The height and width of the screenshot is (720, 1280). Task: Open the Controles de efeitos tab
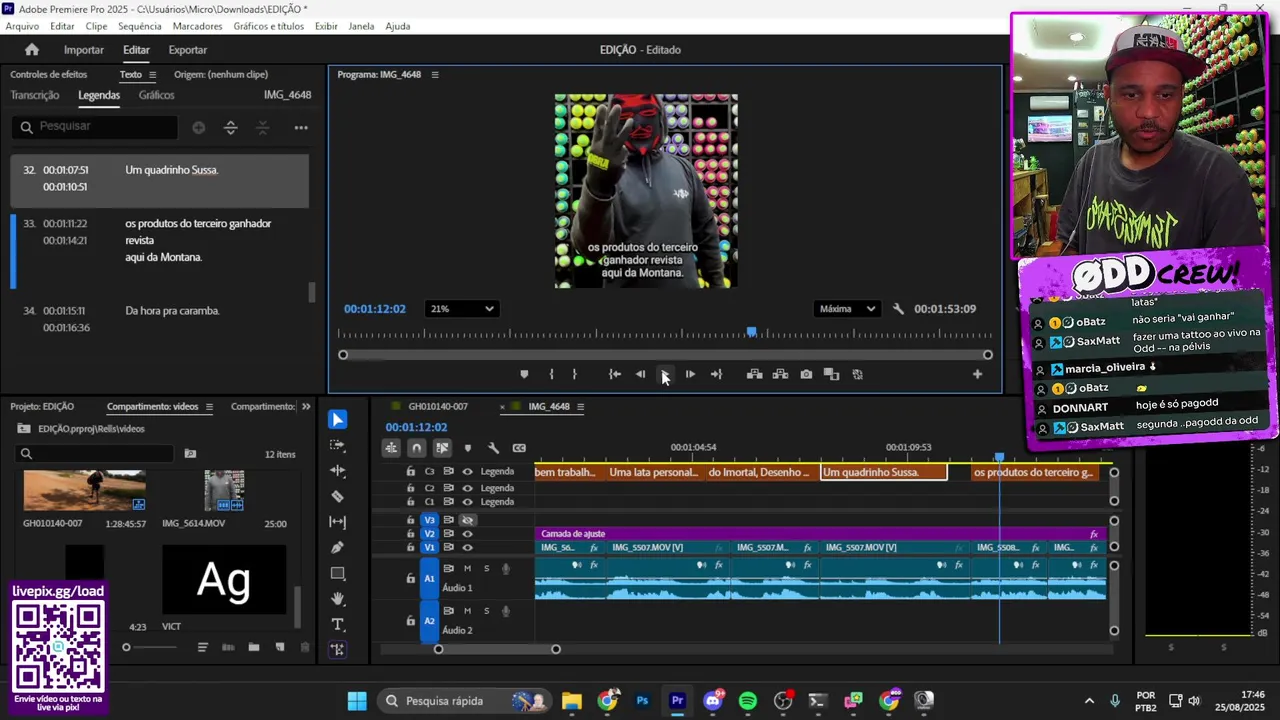click(49, 75)
